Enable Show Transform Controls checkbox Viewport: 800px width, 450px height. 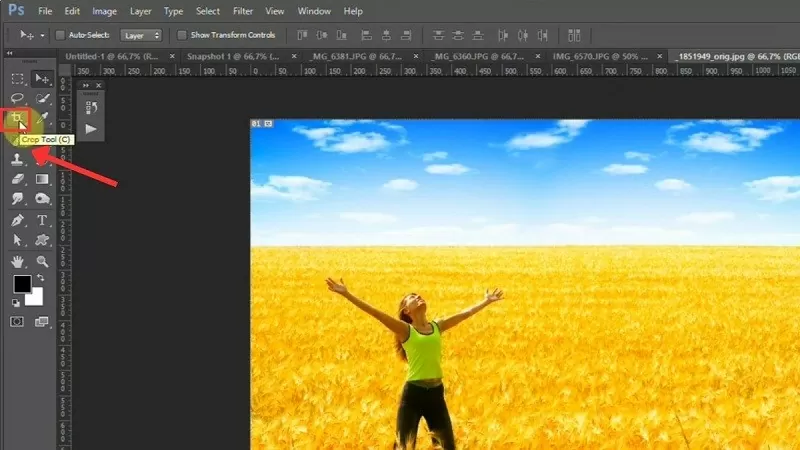click(181, 35)
